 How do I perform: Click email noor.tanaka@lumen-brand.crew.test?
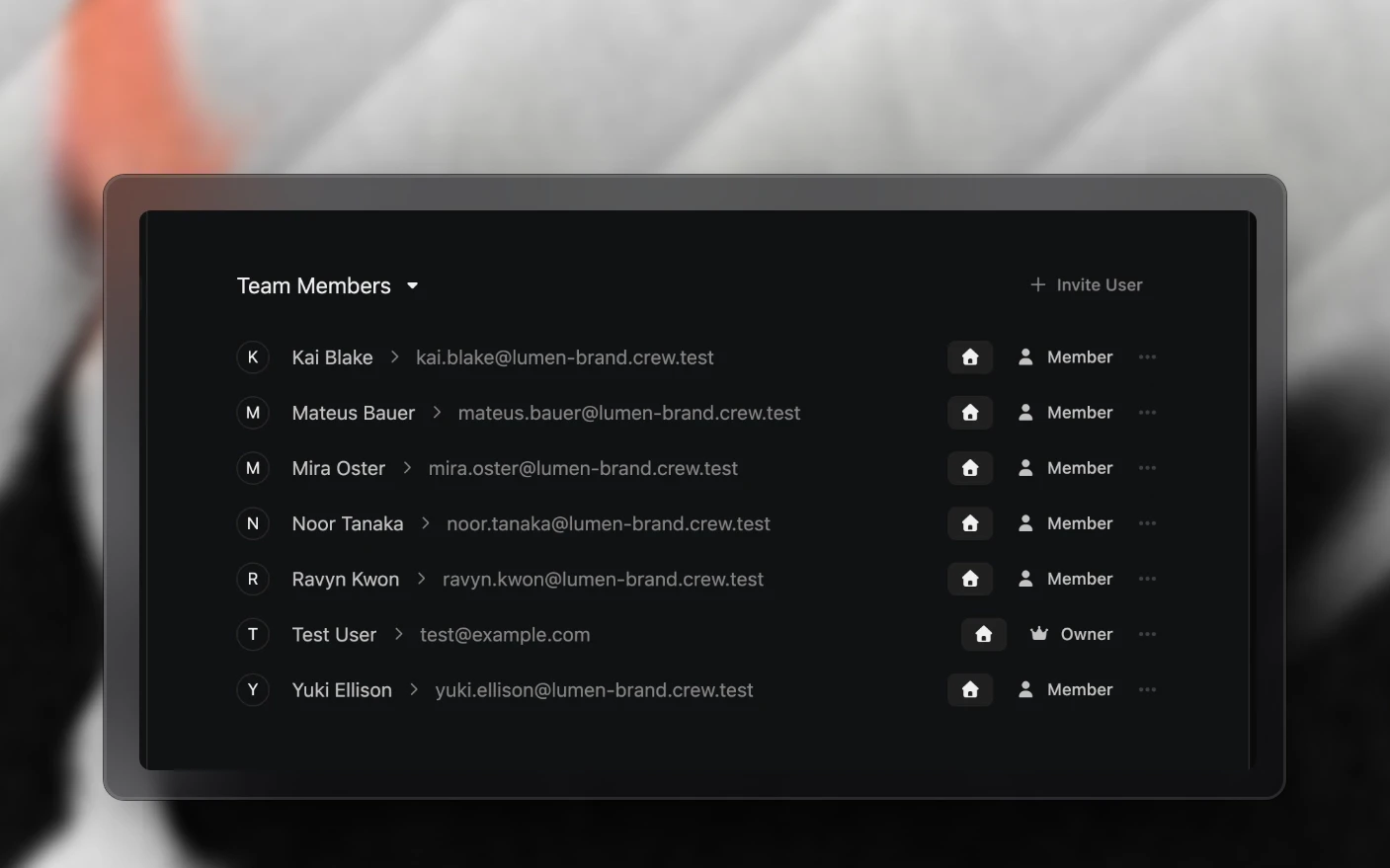(609, 523)
